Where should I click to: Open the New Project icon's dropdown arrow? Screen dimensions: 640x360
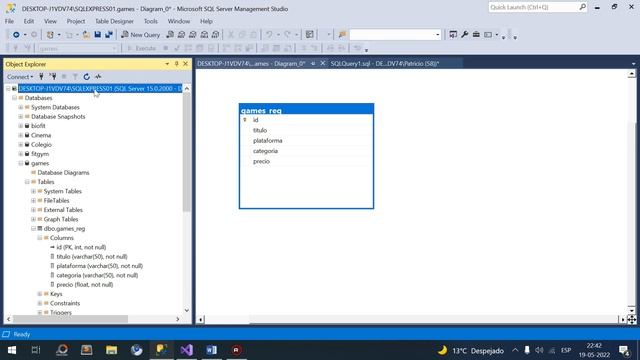(59, 35)
